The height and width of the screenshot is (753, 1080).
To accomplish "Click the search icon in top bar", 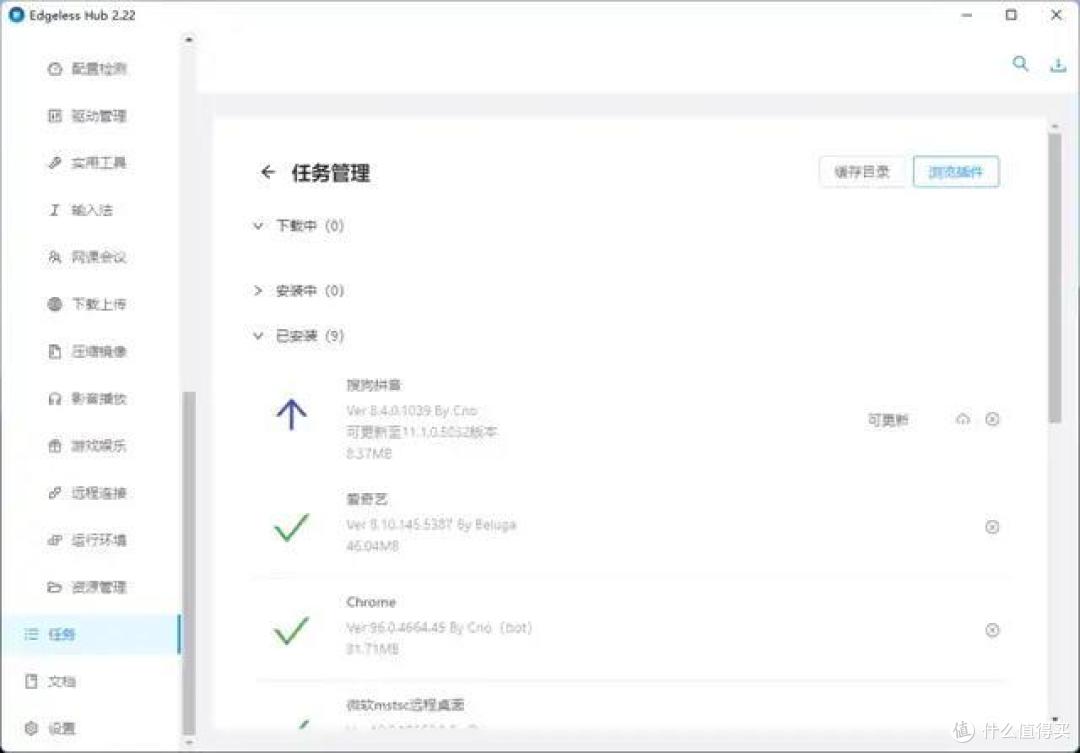I will coord(1020,64).
